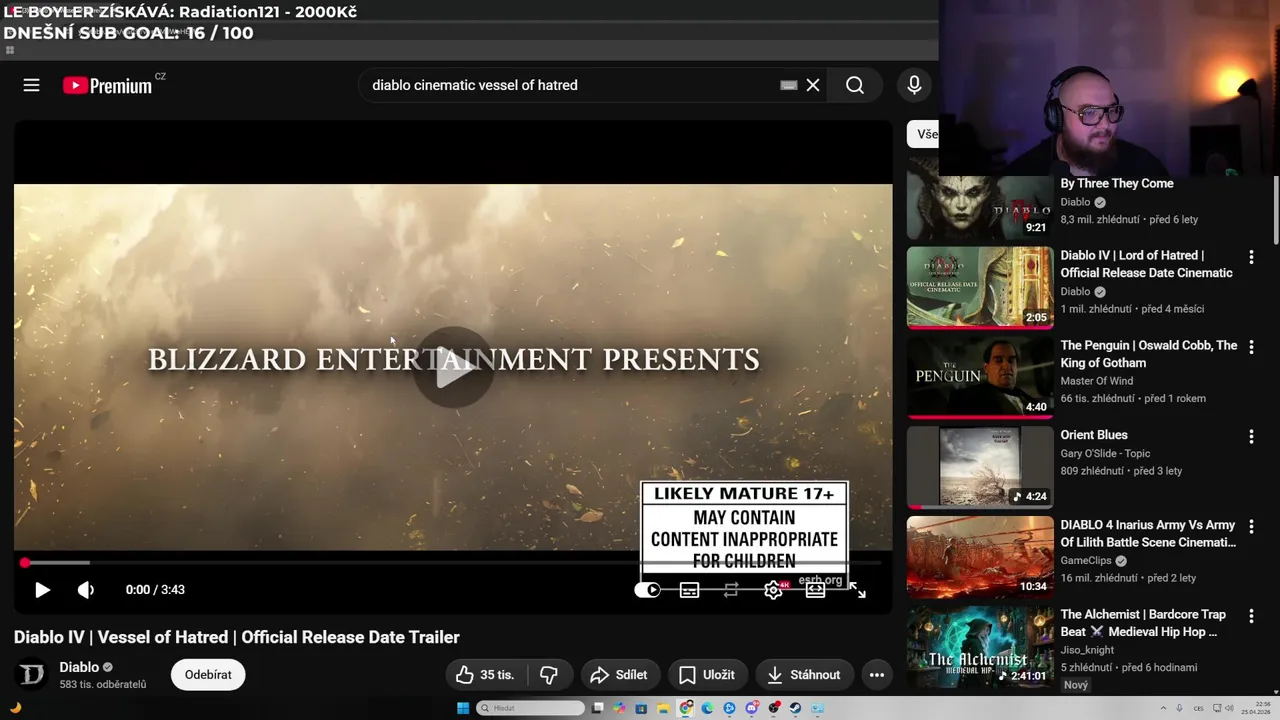This screenshot has width=1280, height=720.
Task: Open player settings gear
Action: tap(773, 590)
